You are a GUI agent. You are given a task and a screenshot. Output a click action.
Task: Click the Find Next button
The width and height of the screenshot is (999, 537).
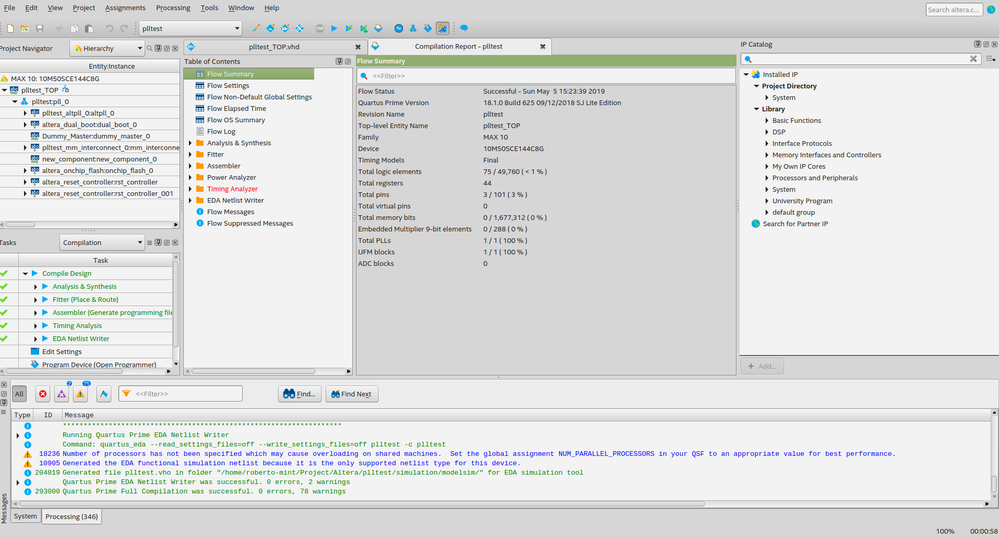(350, 394)
